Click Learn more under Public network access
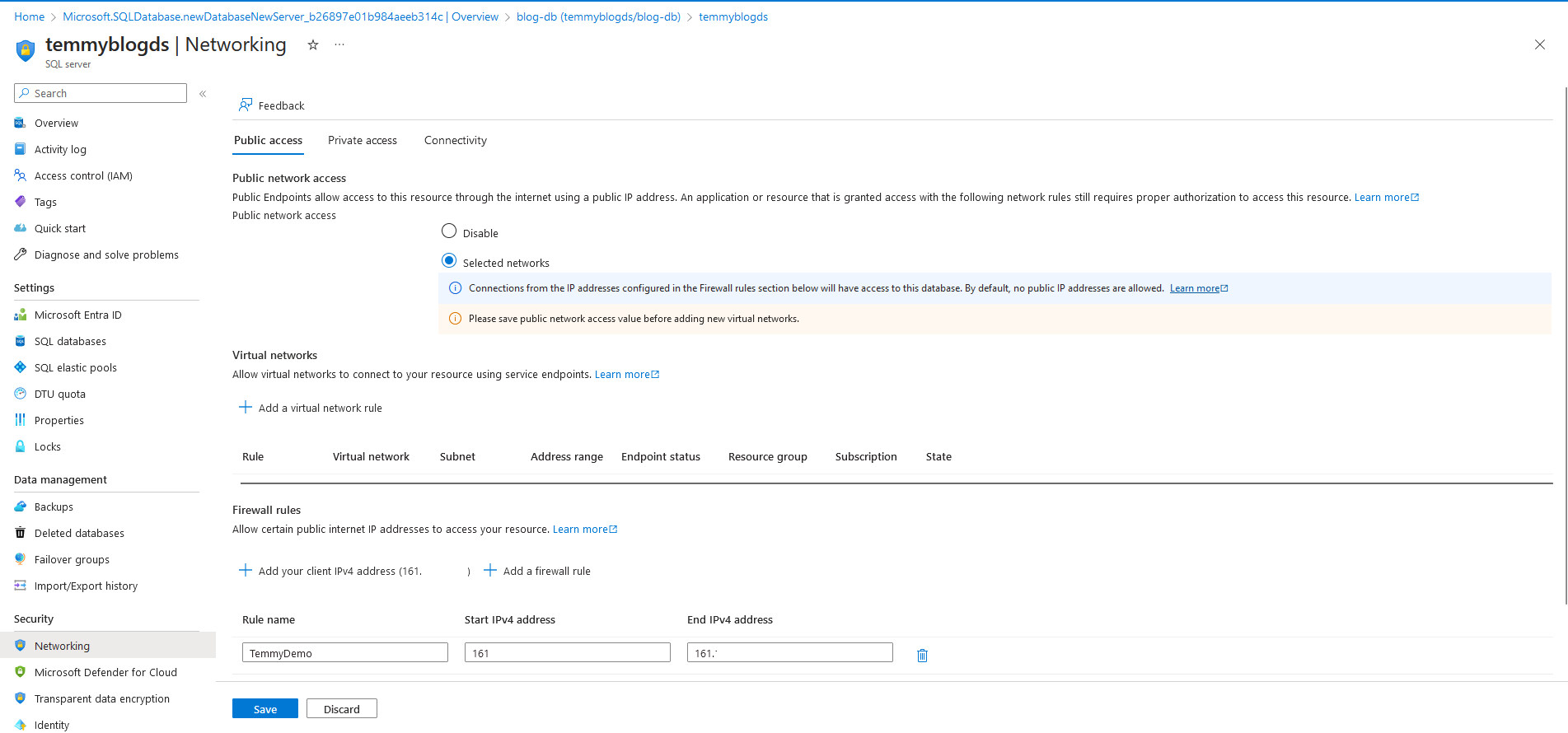Image resolution: width=1568 pixels, height=733 pixels. tap(1387, 198)
